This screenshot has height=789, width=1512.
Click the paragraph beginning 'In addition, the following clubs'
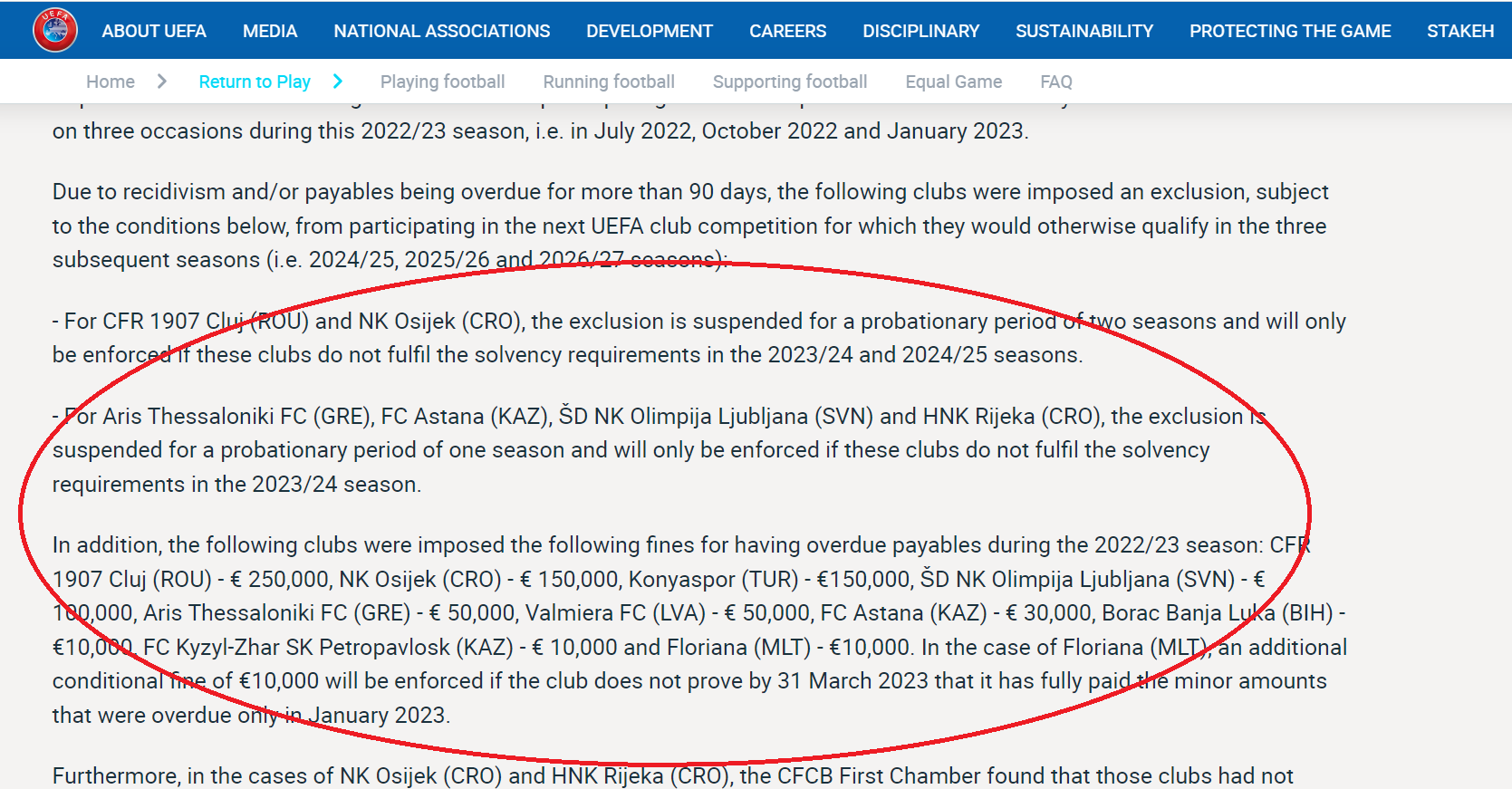click(699, 630)
